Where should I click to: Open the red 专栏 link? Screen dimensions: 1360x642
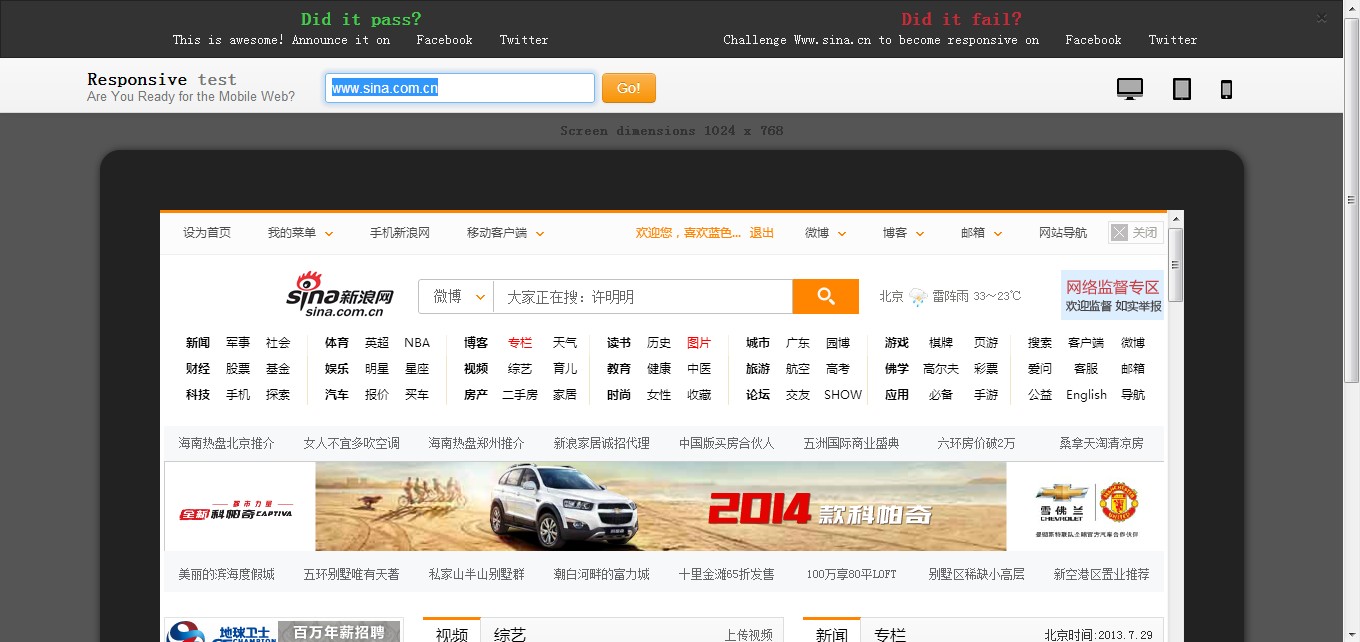click(520, 343)
